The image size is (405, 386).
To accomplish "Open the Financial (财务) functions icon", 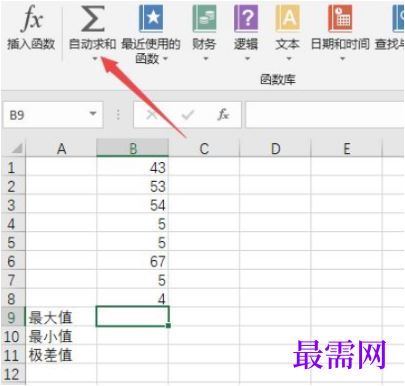I will point(204,18).
